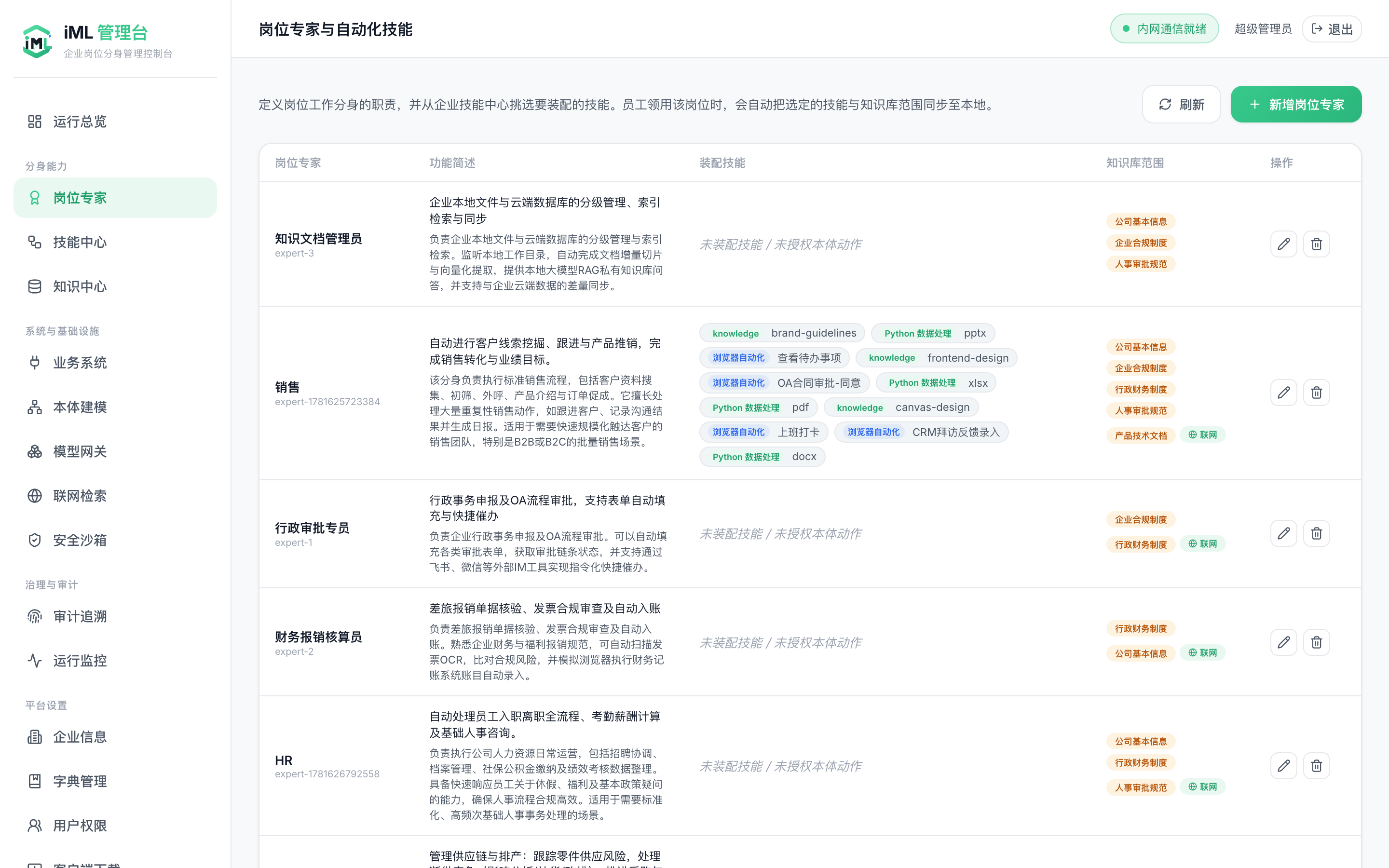Click the 装配技能 column header
The image size is (1389, 868).
[x=722, y=163]
